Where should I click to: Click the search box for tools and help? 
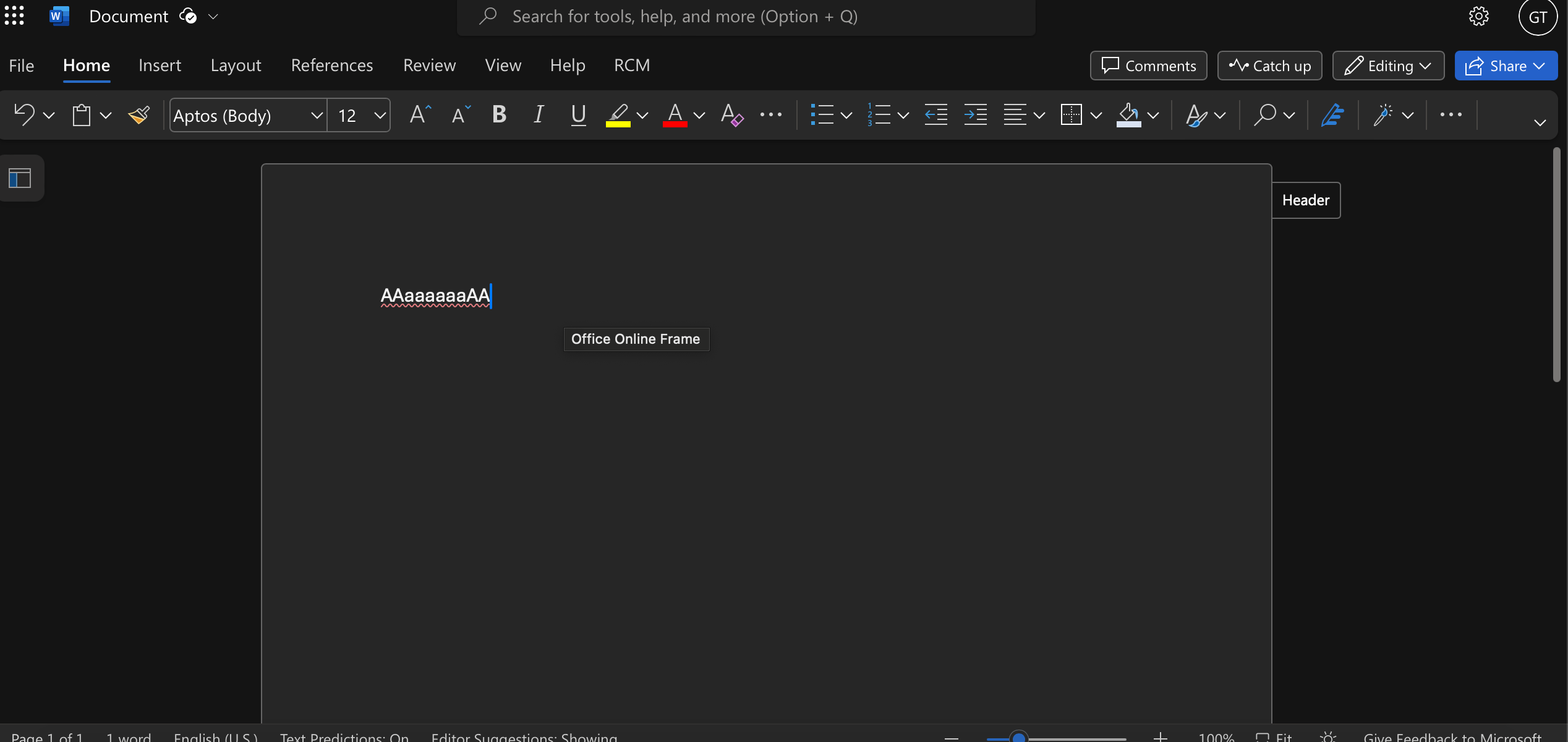point(746,17)
